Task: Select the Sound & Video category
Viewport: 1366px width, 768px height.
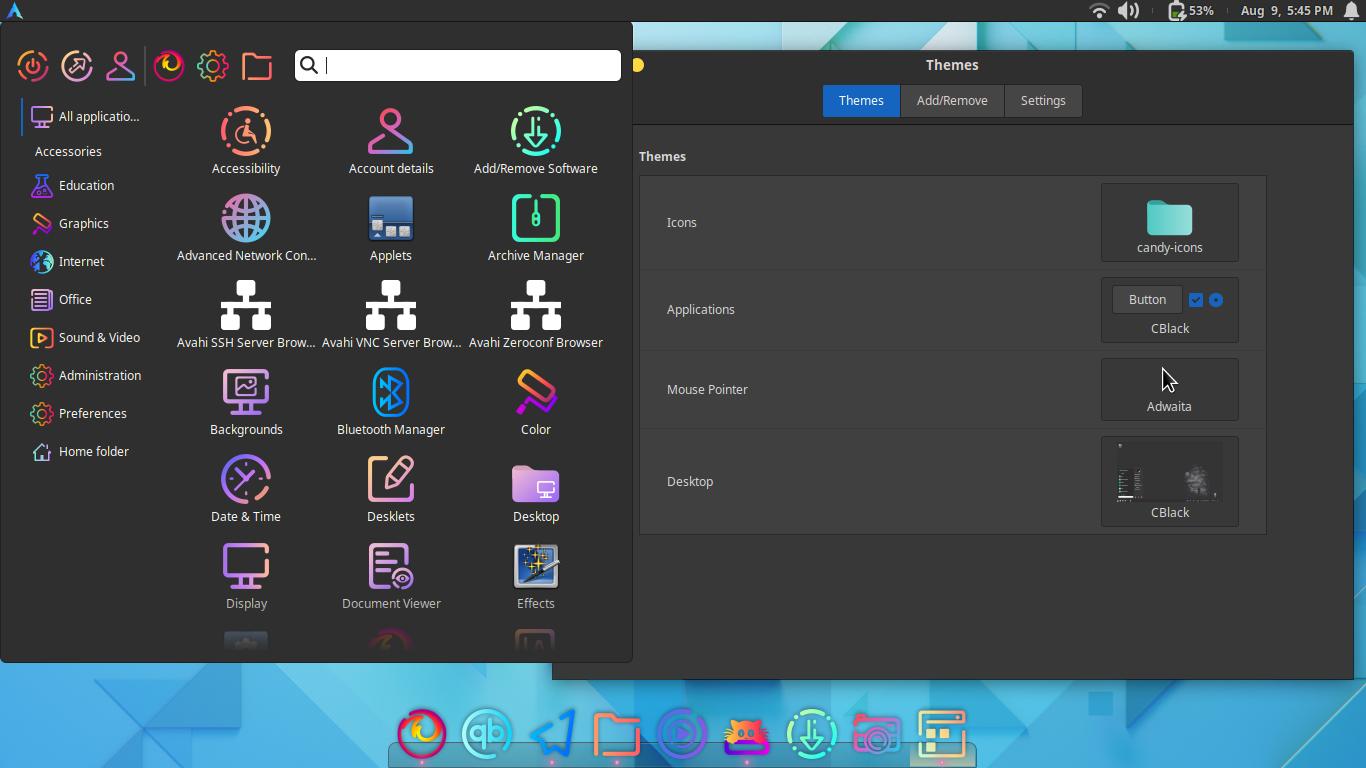Action: pyautogui.click(x=98, y=338)
